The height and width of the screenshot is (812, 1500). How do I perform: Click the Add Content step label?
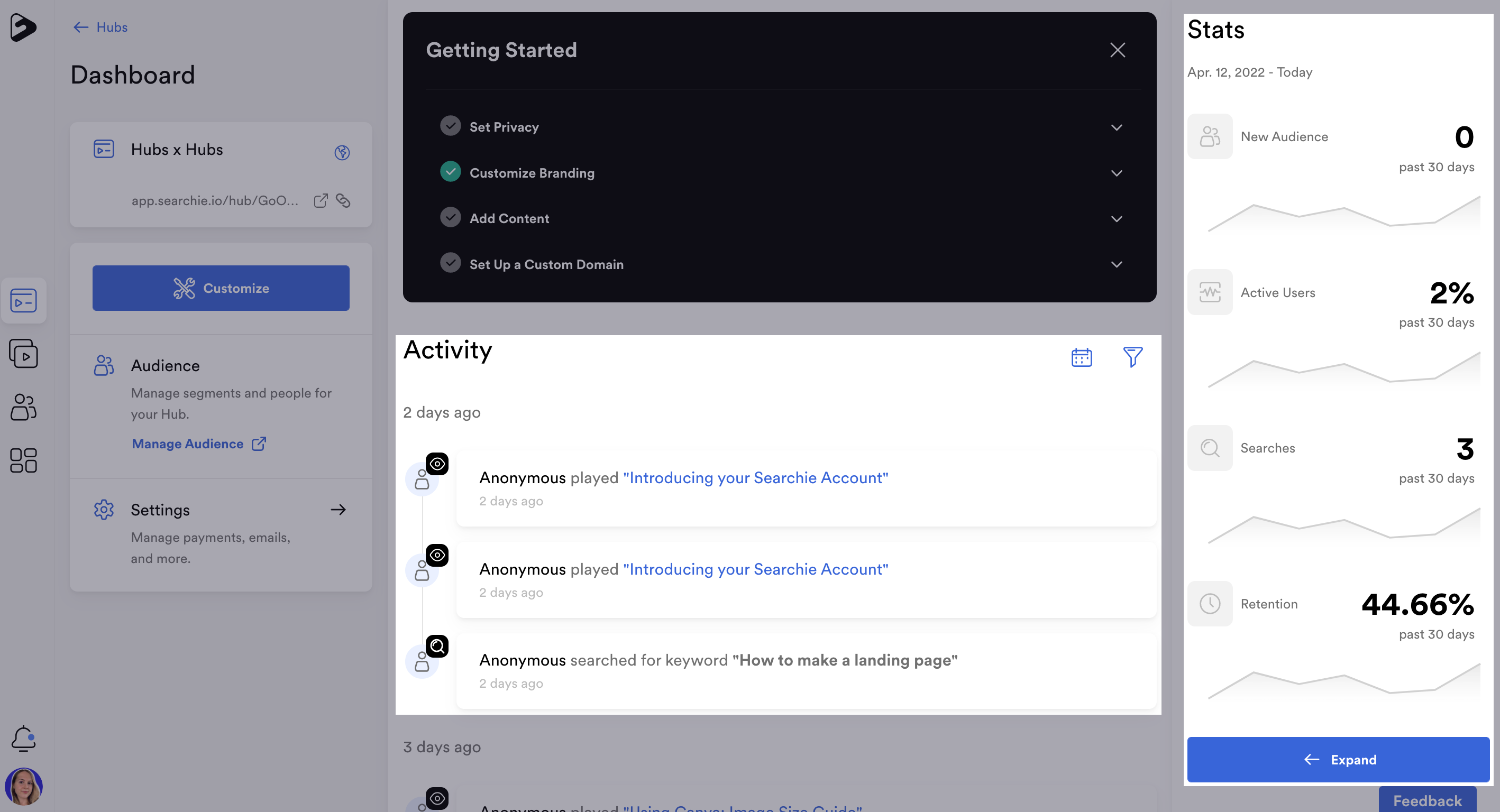[x=509, y=219]
